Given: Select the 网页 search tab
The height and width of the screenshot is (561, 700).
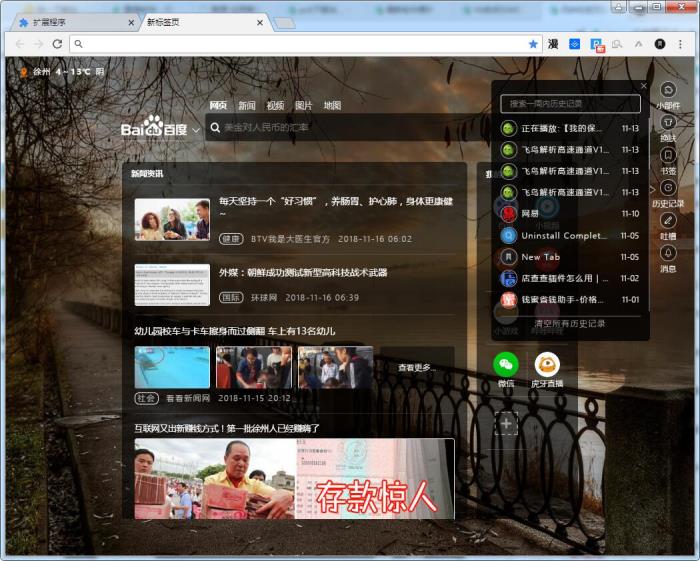Looking at the screenshot, I should (x=218, y=105).
